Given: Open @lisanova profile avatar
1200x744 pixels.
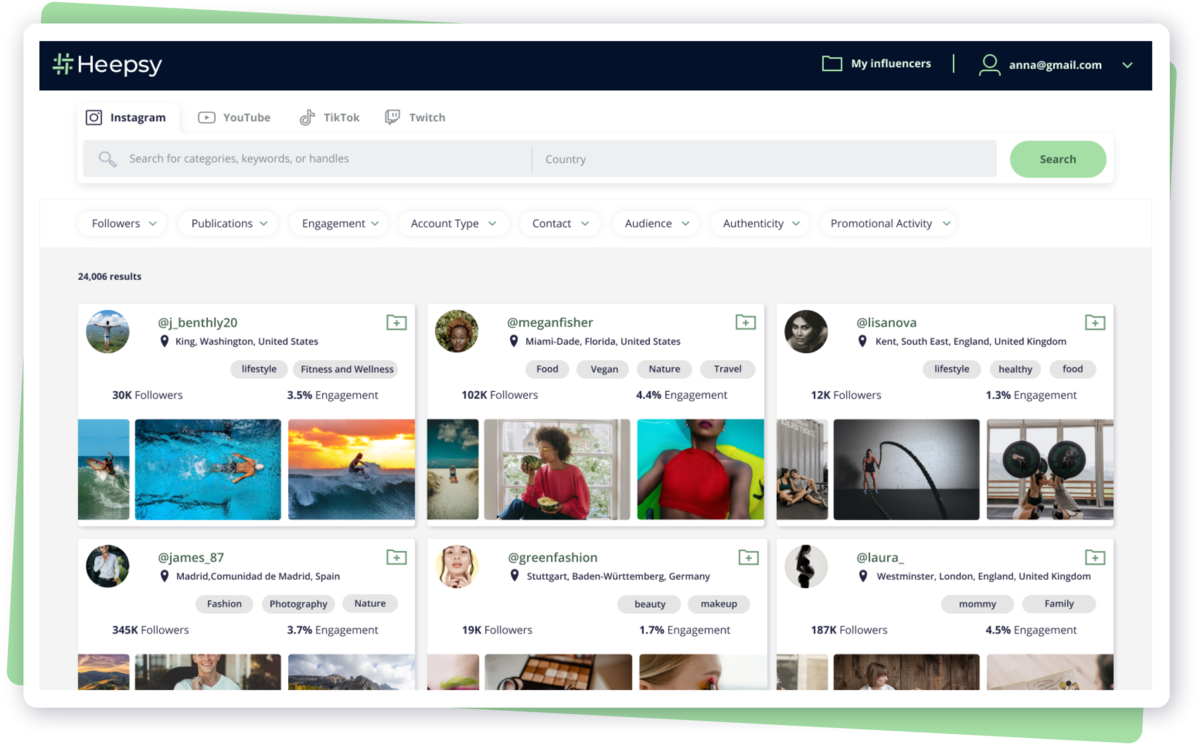Looking at the screenshot, I should coord(806,331).
